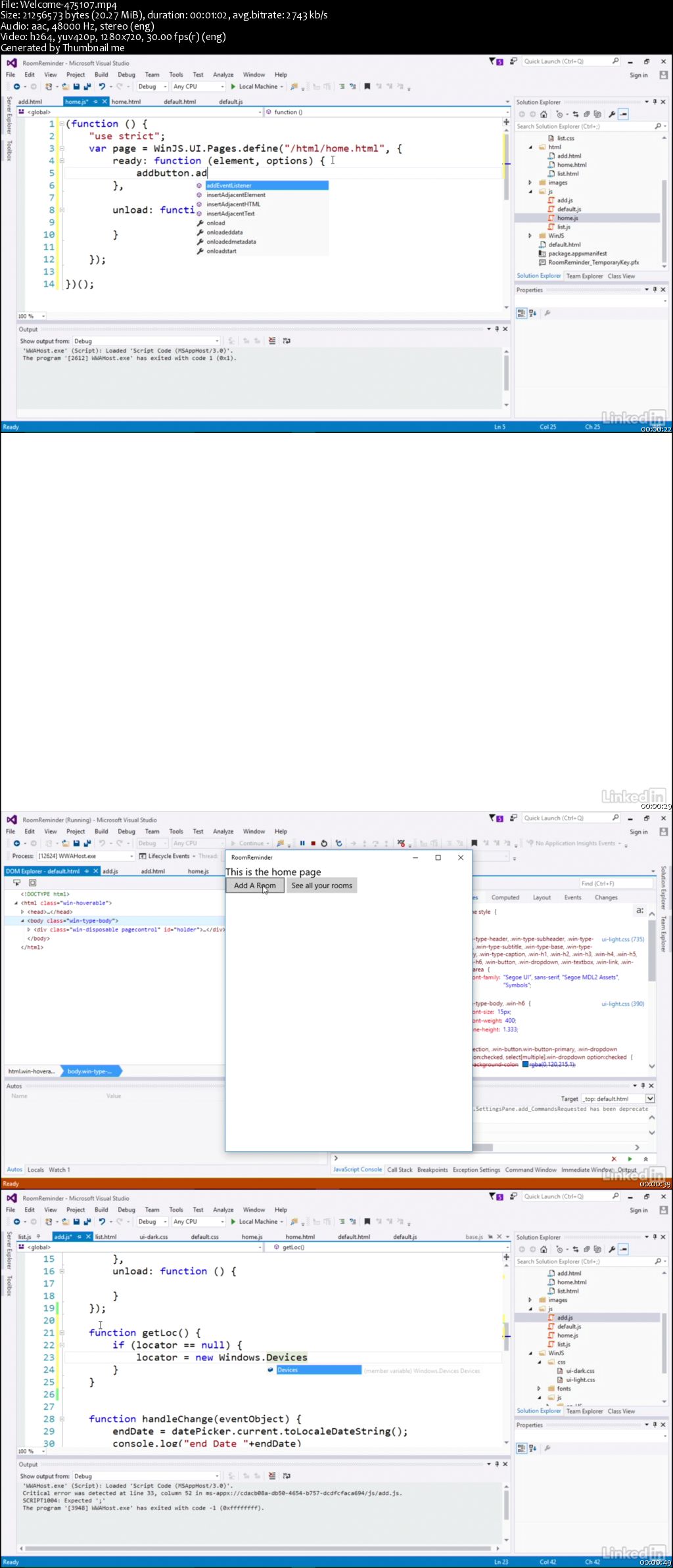Select ui-light.css file in Solution Explorer tree
The height and width of the screenshot is (1568, 673).
[576, 1379]
